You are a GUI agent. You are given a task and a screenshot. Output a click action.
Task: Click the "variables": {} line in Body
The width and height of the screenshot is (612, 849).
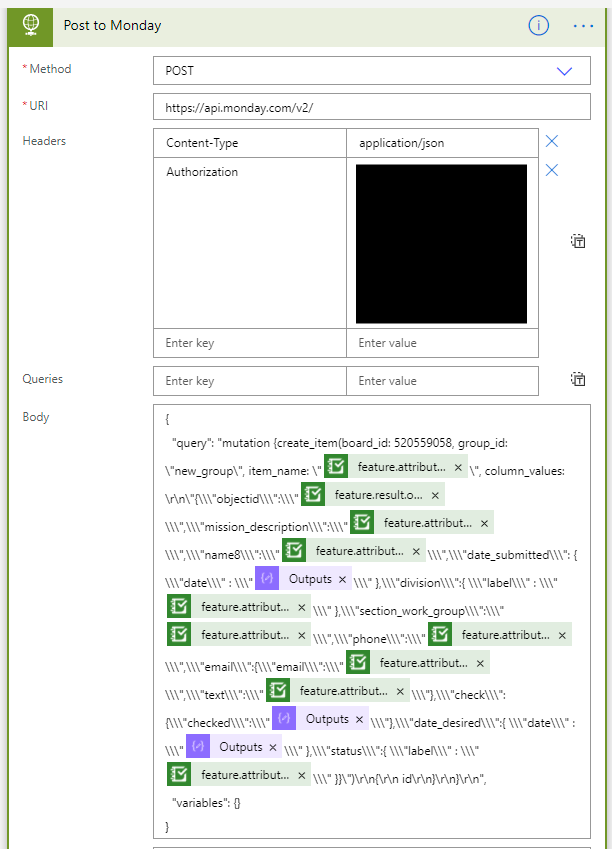pos(206,803)
